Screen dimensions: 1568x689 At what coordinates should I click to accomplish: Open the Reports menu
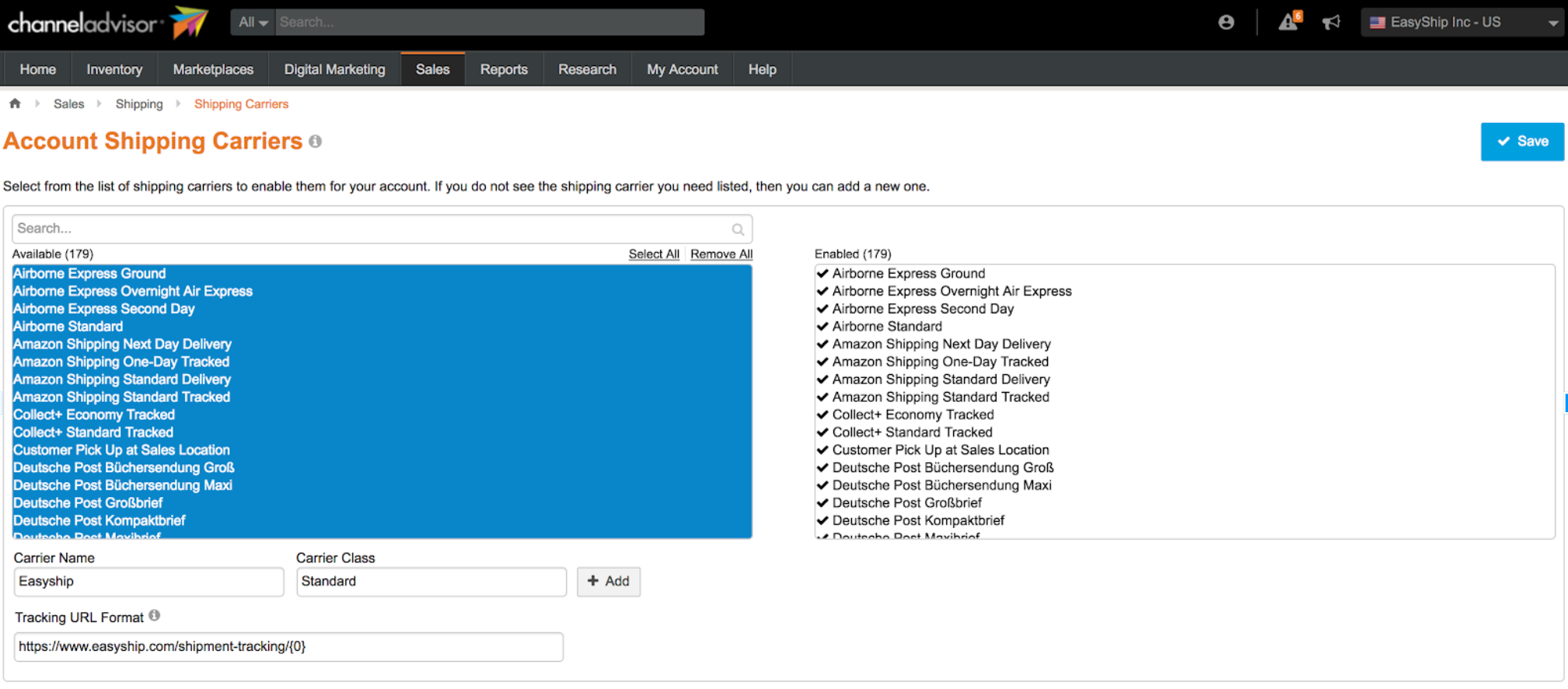[x=504, y=69]
